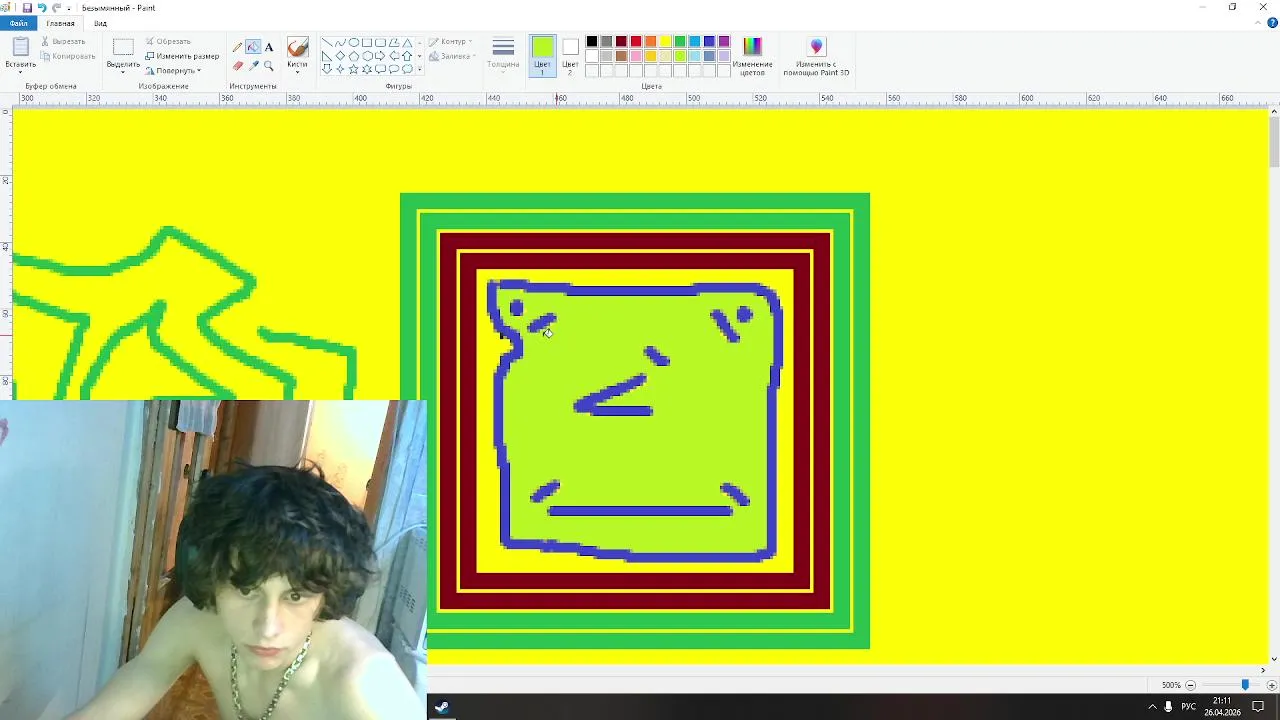Click Copy (Копировать) button
This screenshot has width=1280, height=720.
[x=67, y=56]
